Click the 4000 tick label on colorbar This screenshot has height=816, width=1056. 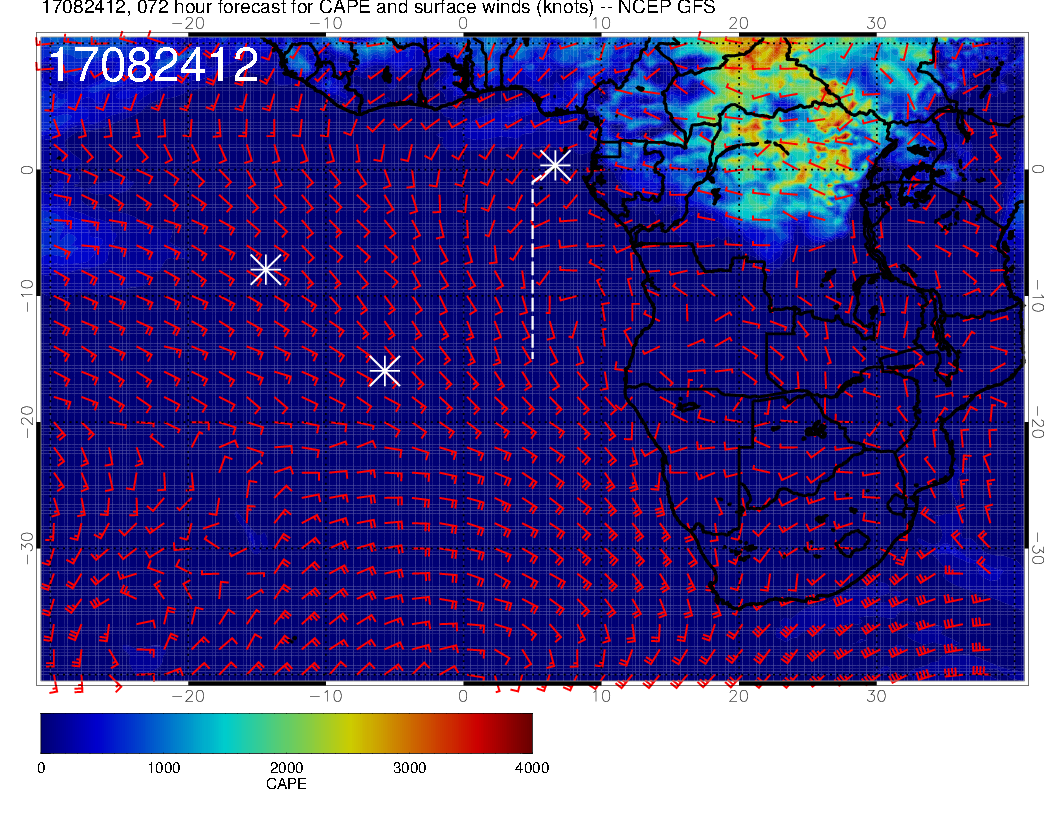coord(532,768)
